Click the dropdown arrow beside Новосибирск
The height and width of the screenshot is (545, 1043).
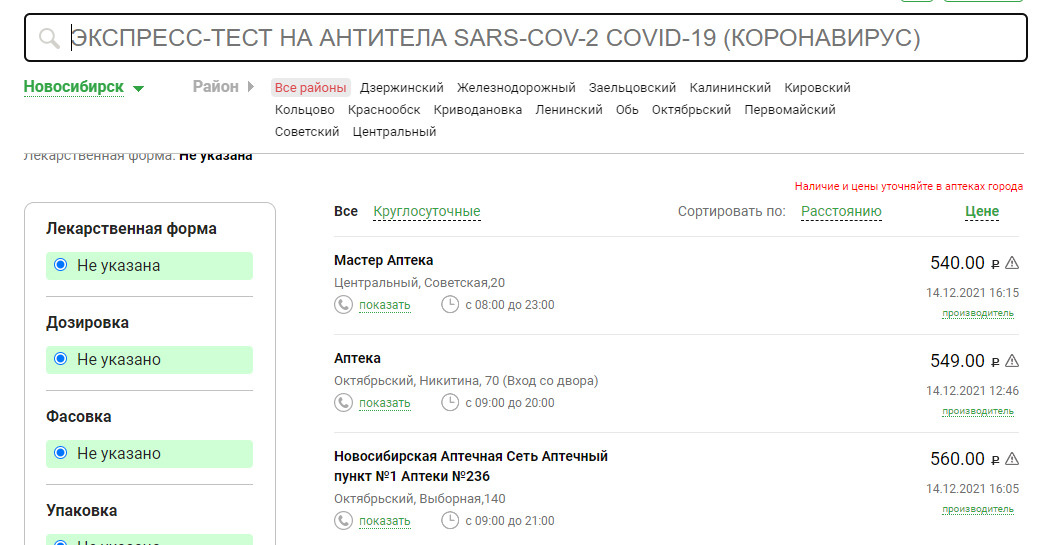coord(138,89)
